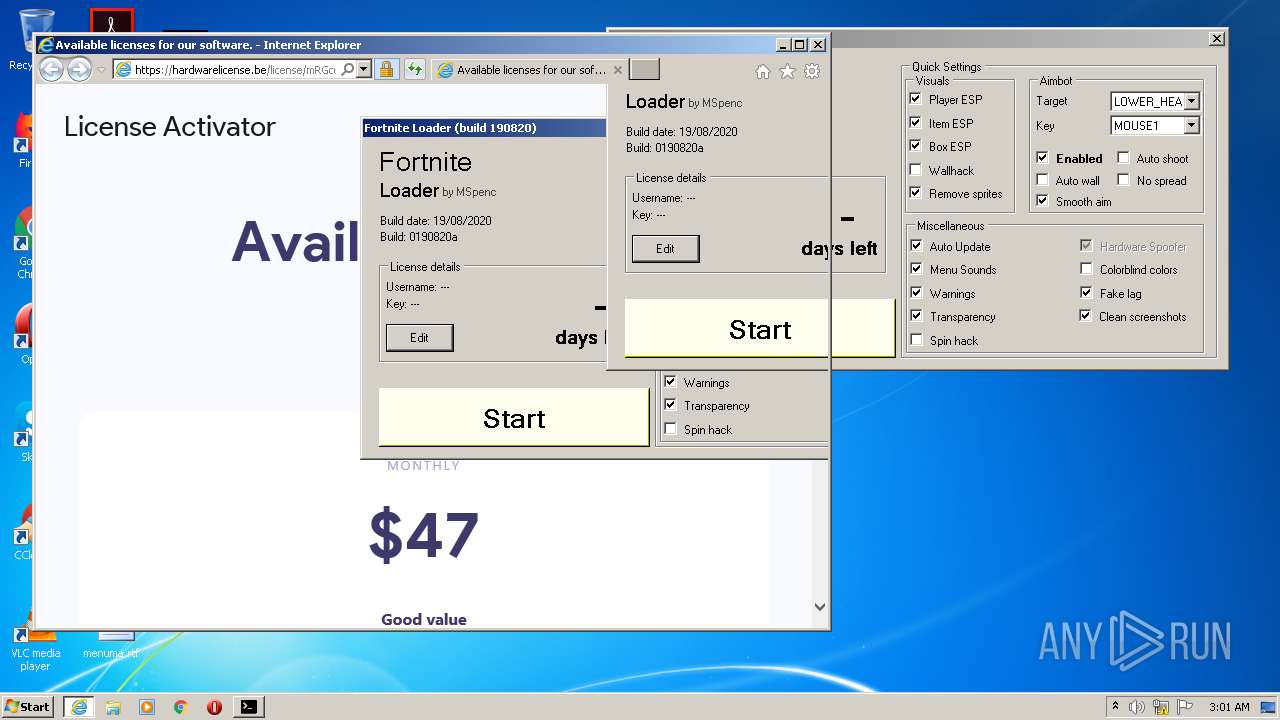
Task: Click Internet Explorer in the taskbar
Action: 79,706
